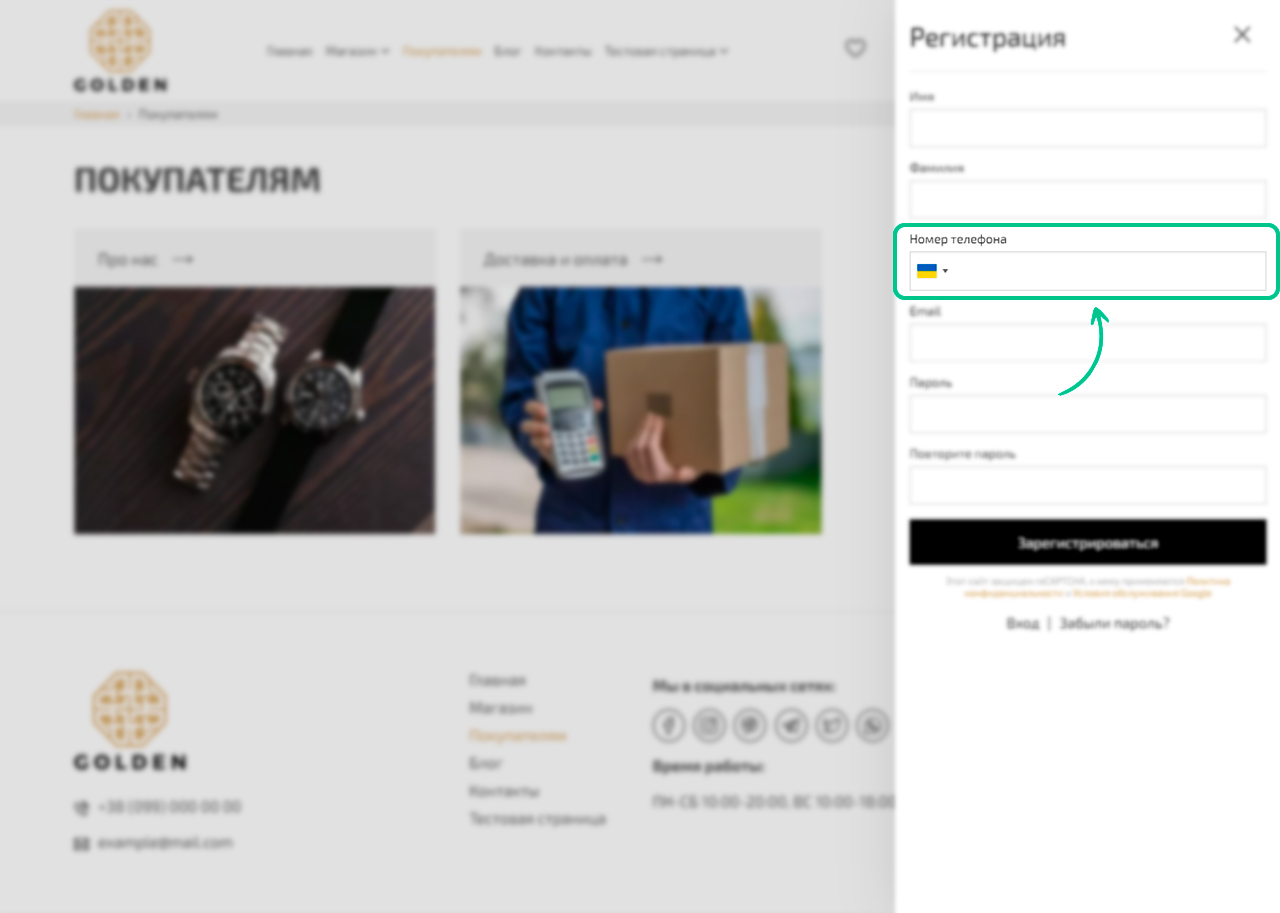The height and width of the screenshot is (913, 1280).
Task: Open the WhatsApp social icon in footer
Action: [x=873, y=725]
